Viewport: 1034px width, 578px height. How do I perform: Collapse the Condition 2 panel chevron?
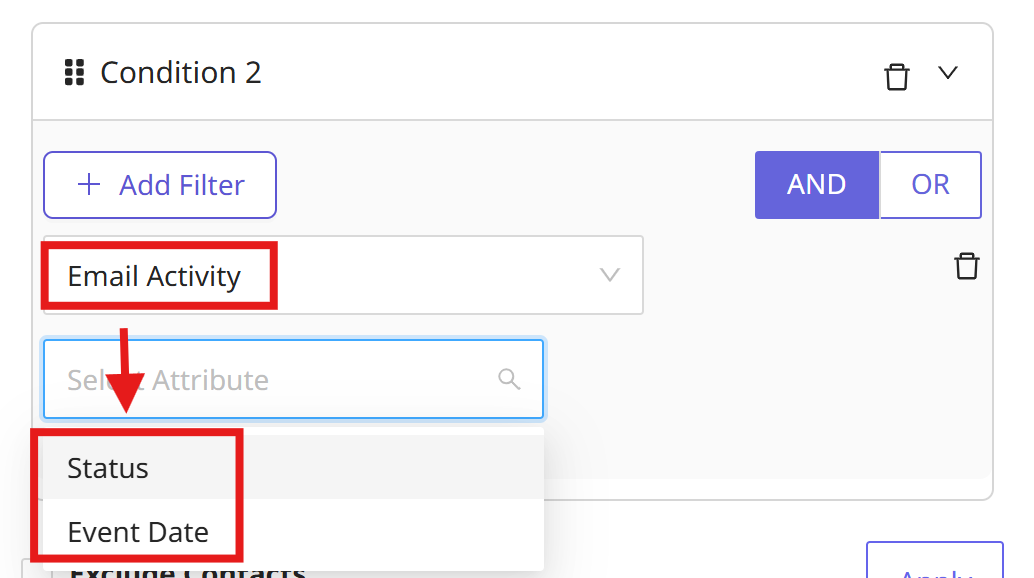click(947, 73)
